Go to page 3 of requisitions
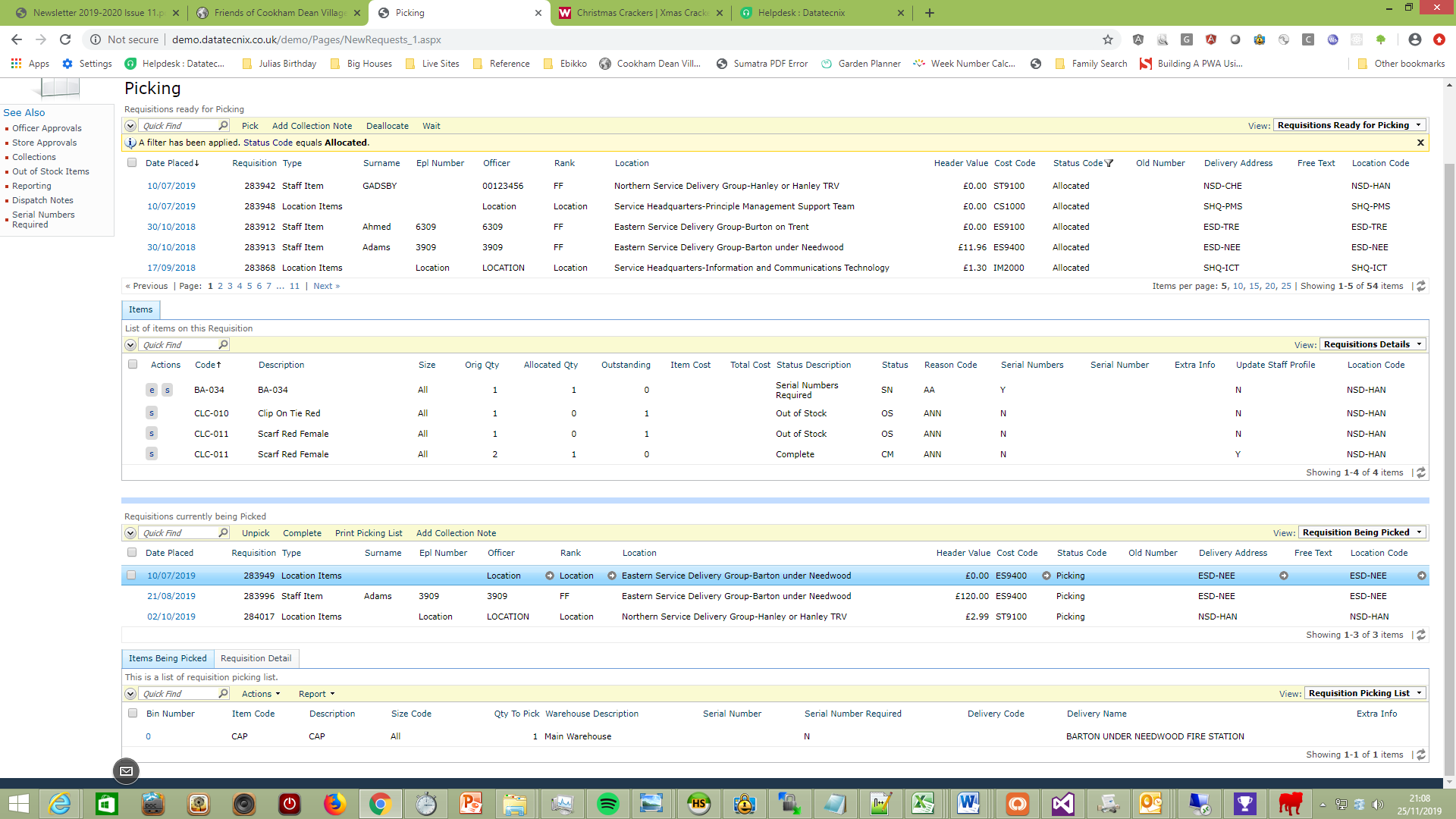 [230, 286]
